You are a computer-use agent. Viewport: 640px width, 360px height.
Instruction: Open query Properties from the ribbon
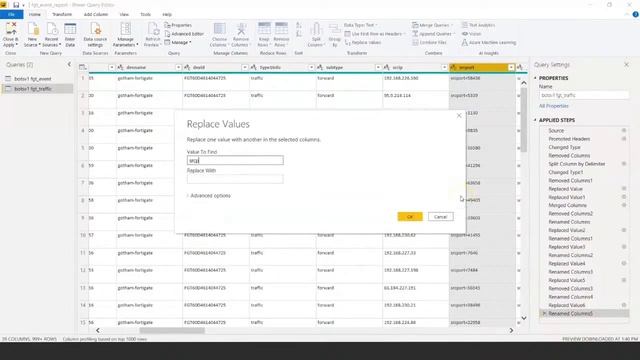(178, 25)
